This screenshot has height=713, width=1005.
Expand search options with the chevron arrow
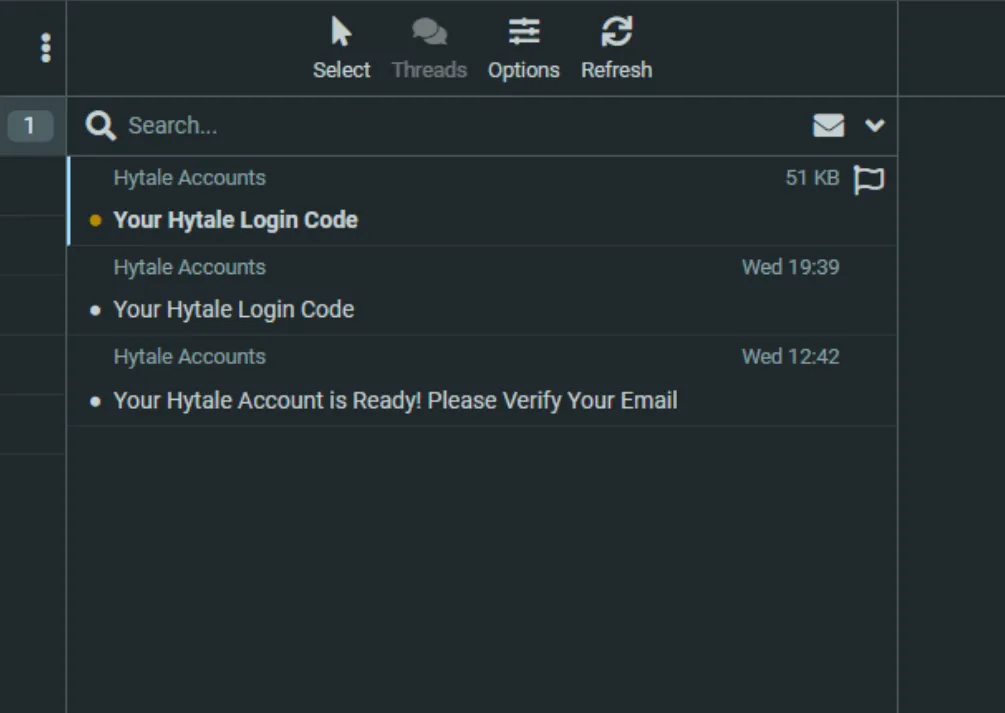click(x=875, y=125)
